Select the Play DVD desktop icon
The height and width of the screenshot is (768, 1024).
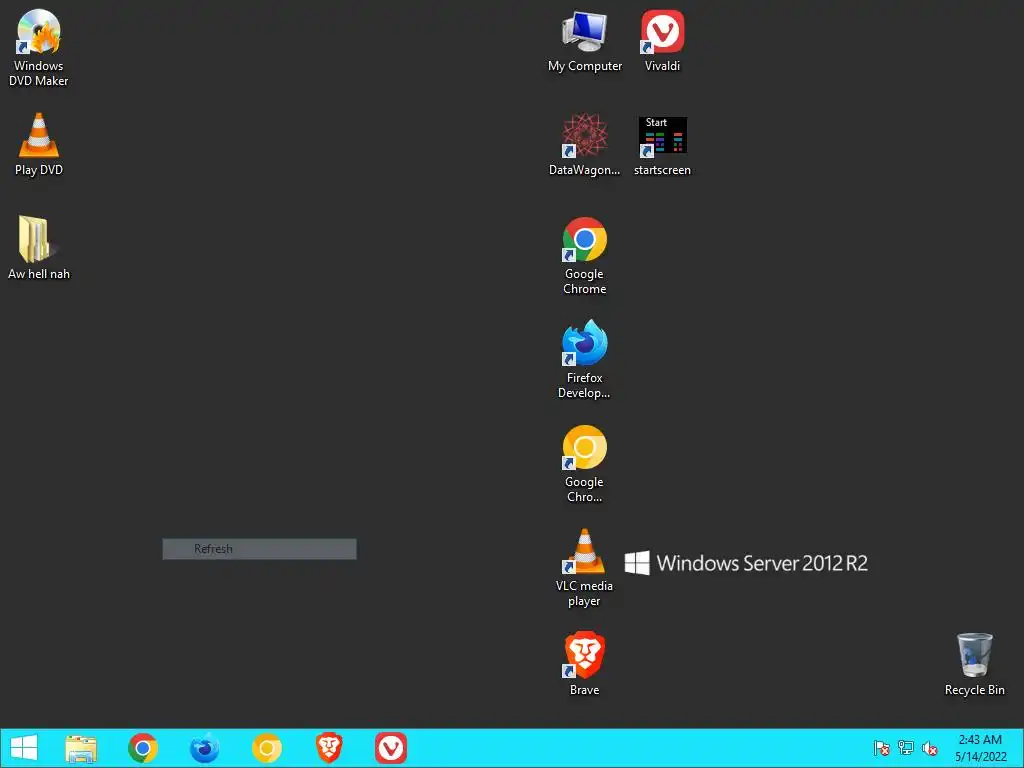[39, 144]
